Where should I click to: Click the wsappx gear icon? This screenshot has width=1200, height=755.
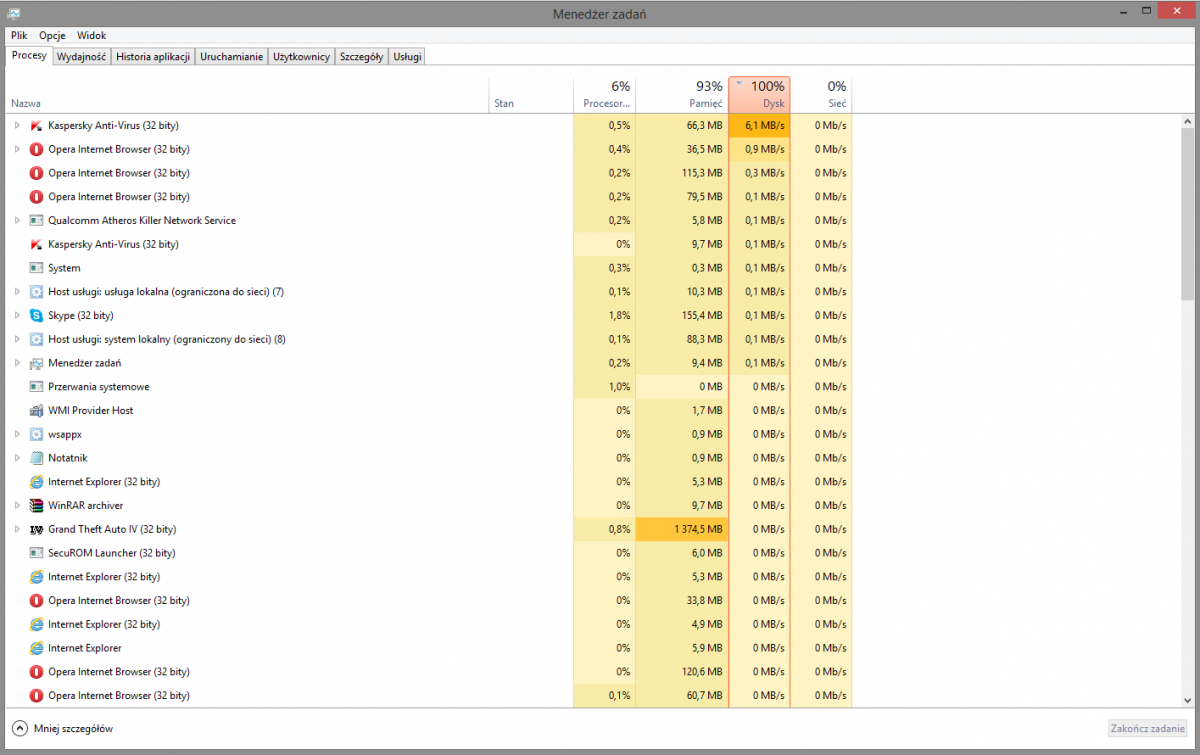pos(36,434)
